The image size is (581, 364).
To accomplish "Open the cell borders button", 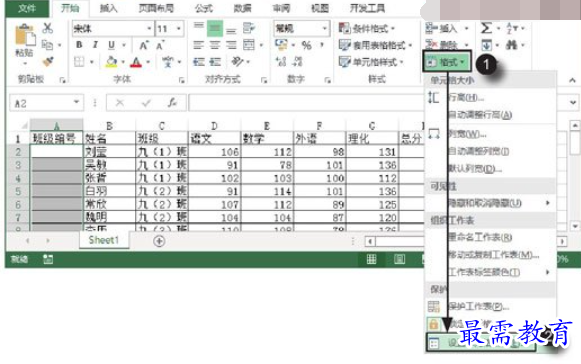I will [79, 62].
